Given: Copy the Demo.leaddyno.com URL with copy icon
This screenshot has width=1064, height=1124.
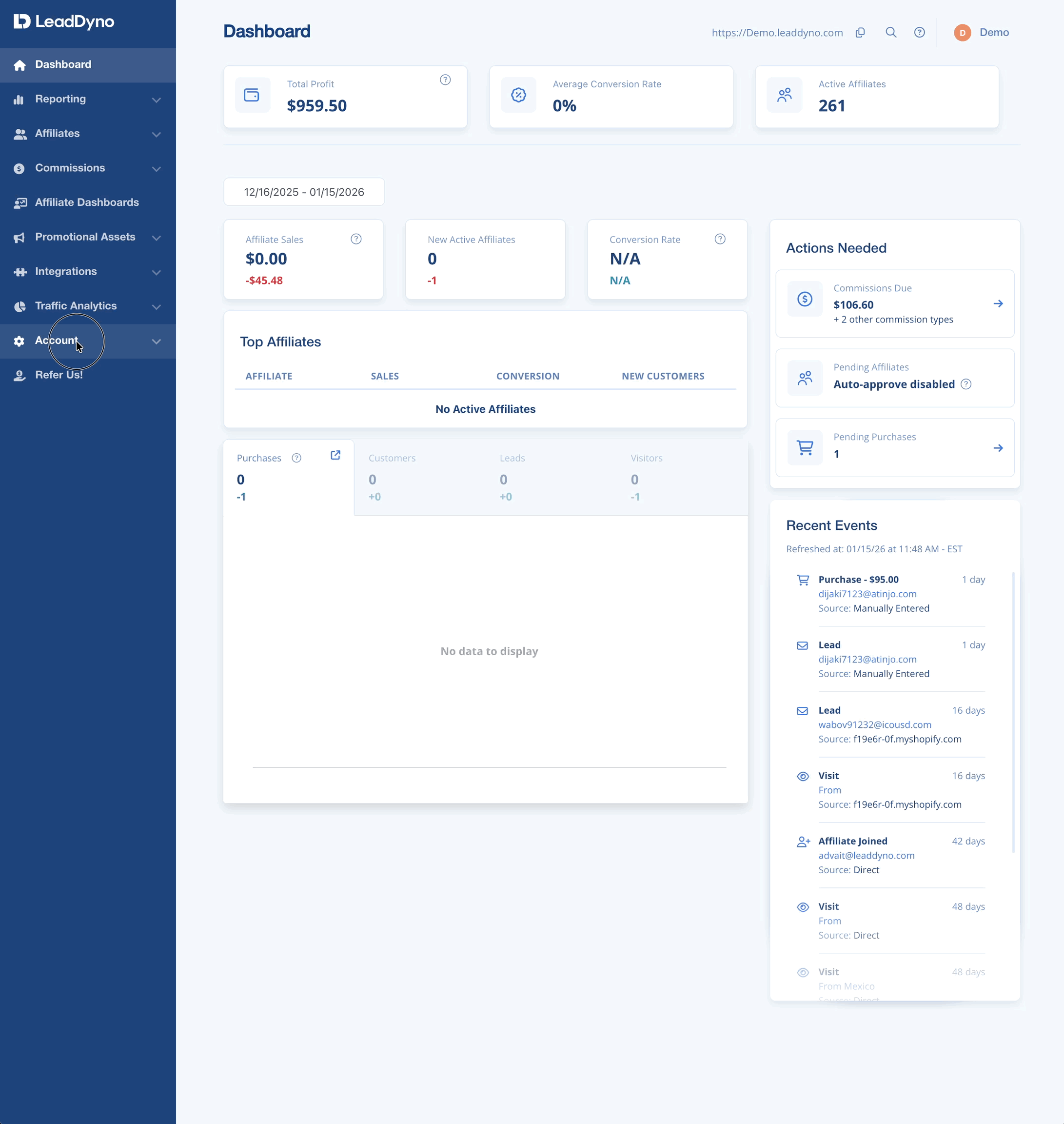Looking at the screenshot, I should [x=860, y=32].
